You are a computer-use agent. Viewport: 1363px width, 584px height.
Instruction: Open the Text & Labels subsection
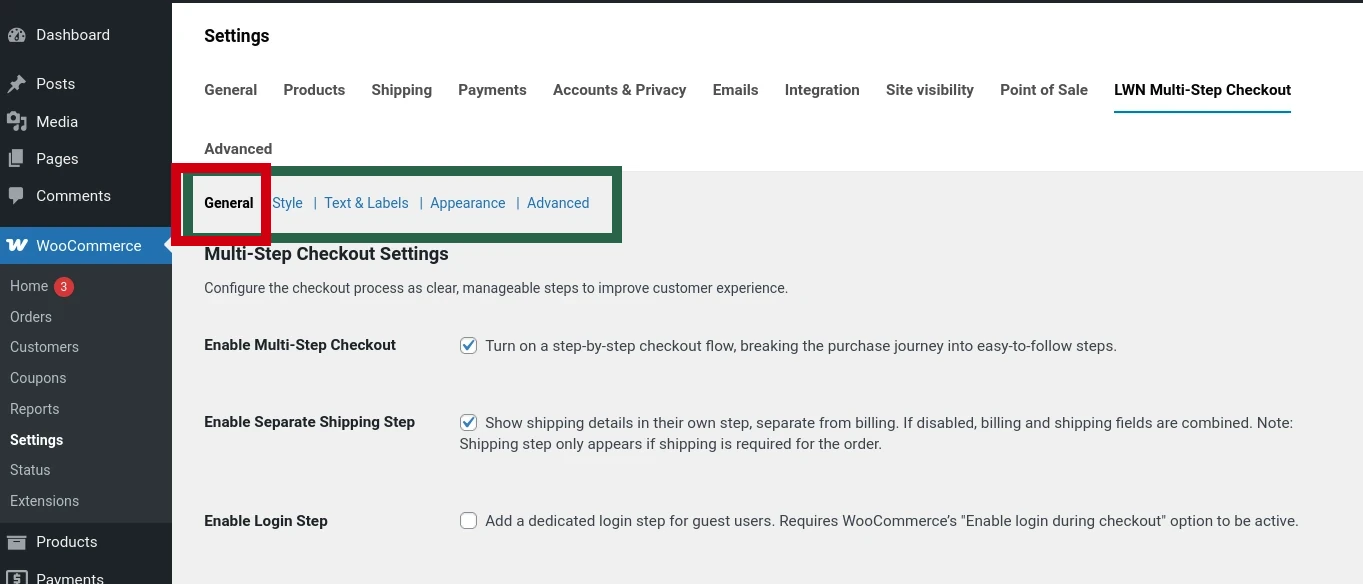pyautogui.click(x=366, y=203)
